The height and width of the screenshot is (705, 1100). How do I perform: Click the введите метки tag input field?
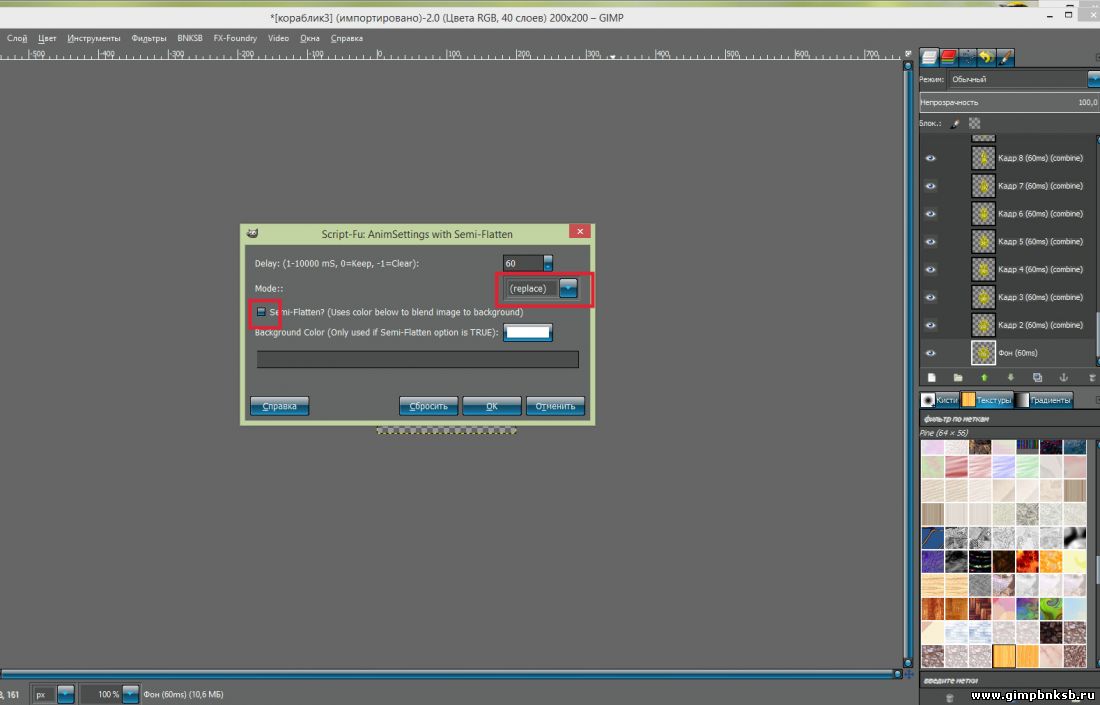(x=1010, y=680)
